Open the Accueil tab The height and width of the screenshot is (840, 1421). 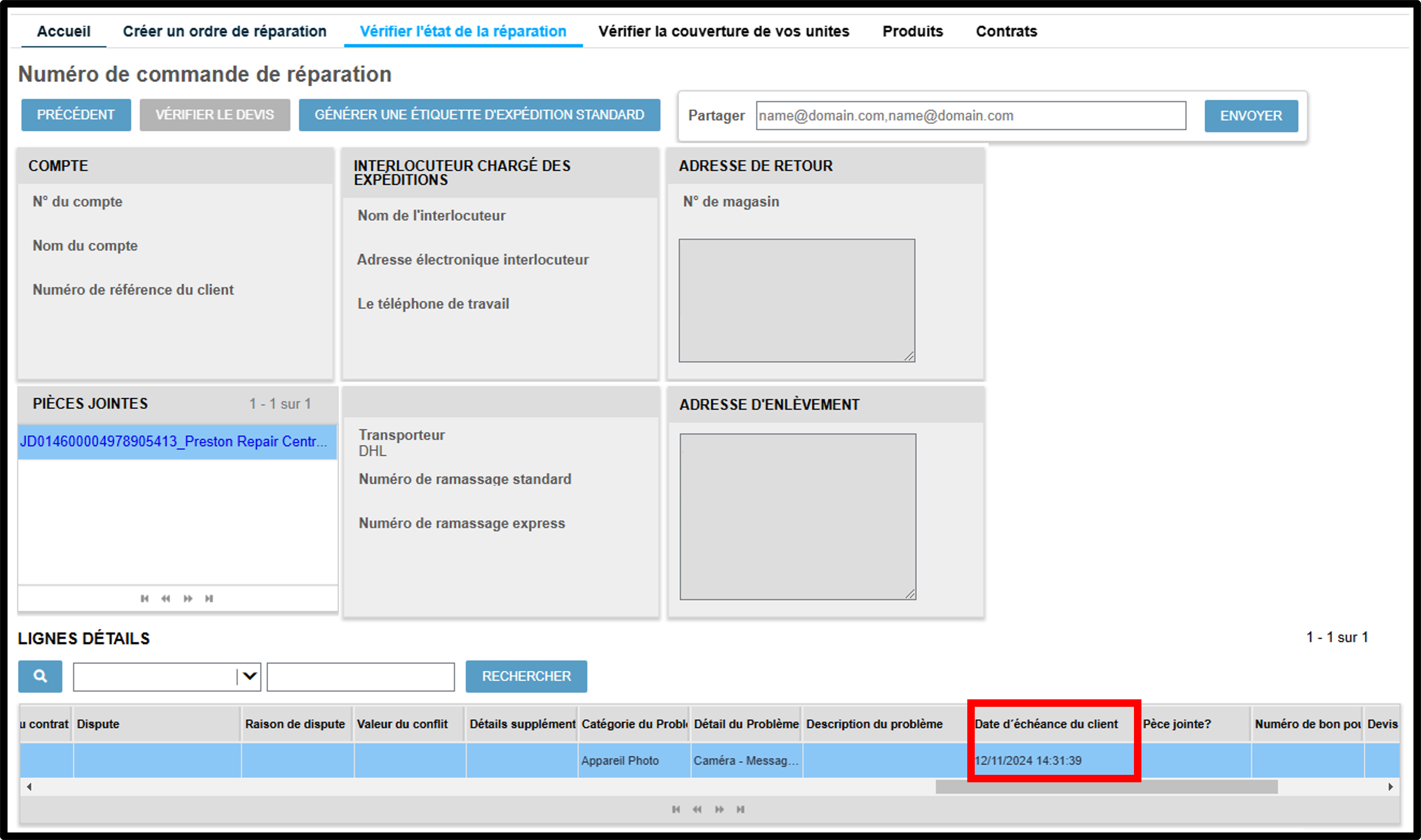click(63, 31)
